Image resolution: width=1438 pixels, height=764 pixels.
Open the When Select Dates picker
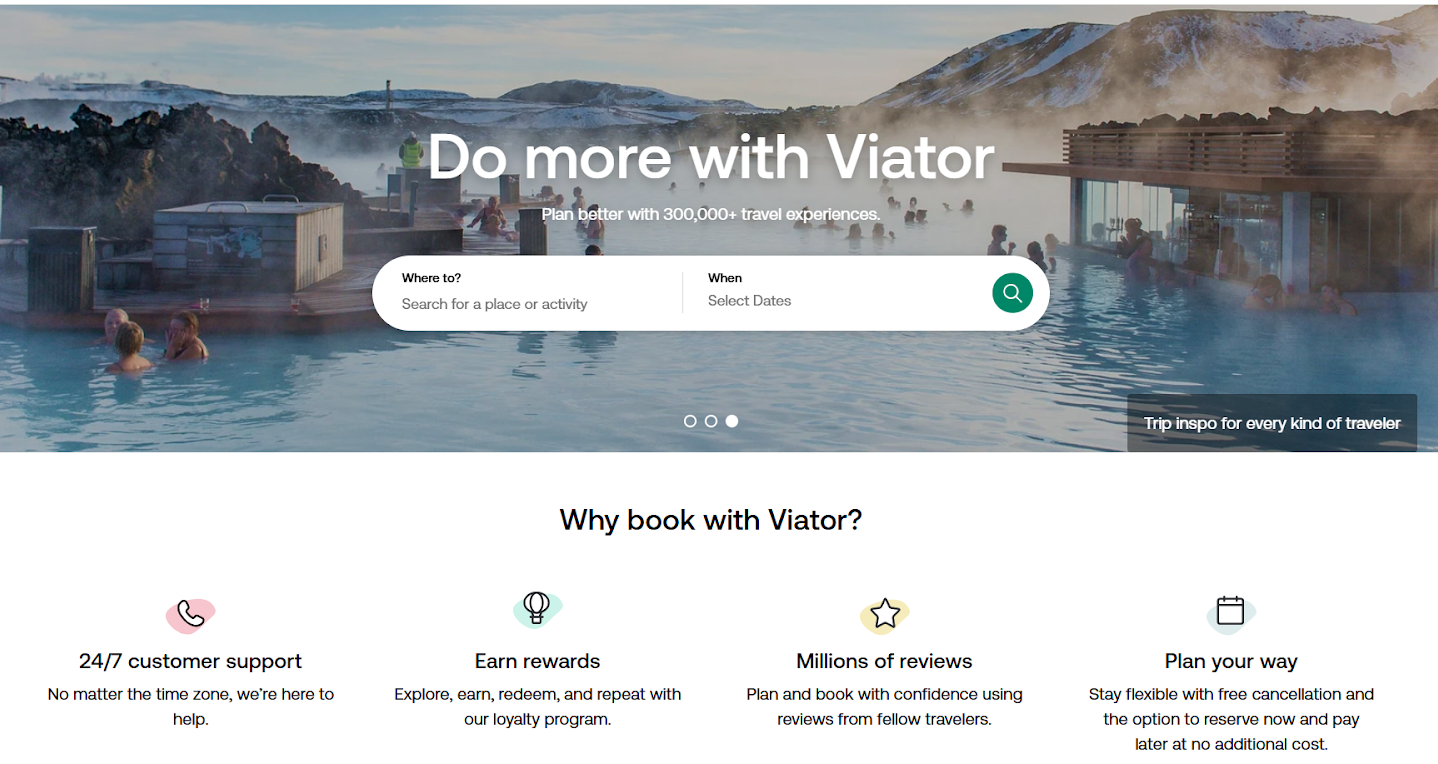point(835,291)
